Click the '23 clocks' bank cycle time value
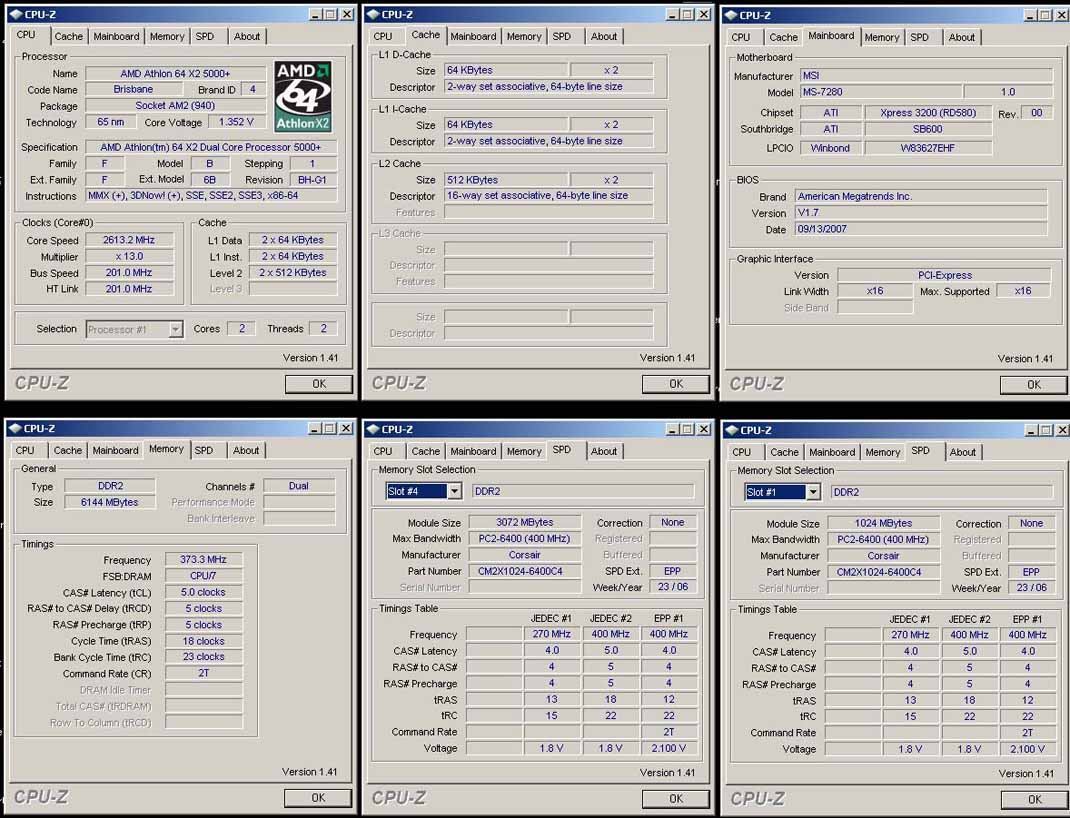Screen dimensions: 1070x818 [x=203, y=657]
